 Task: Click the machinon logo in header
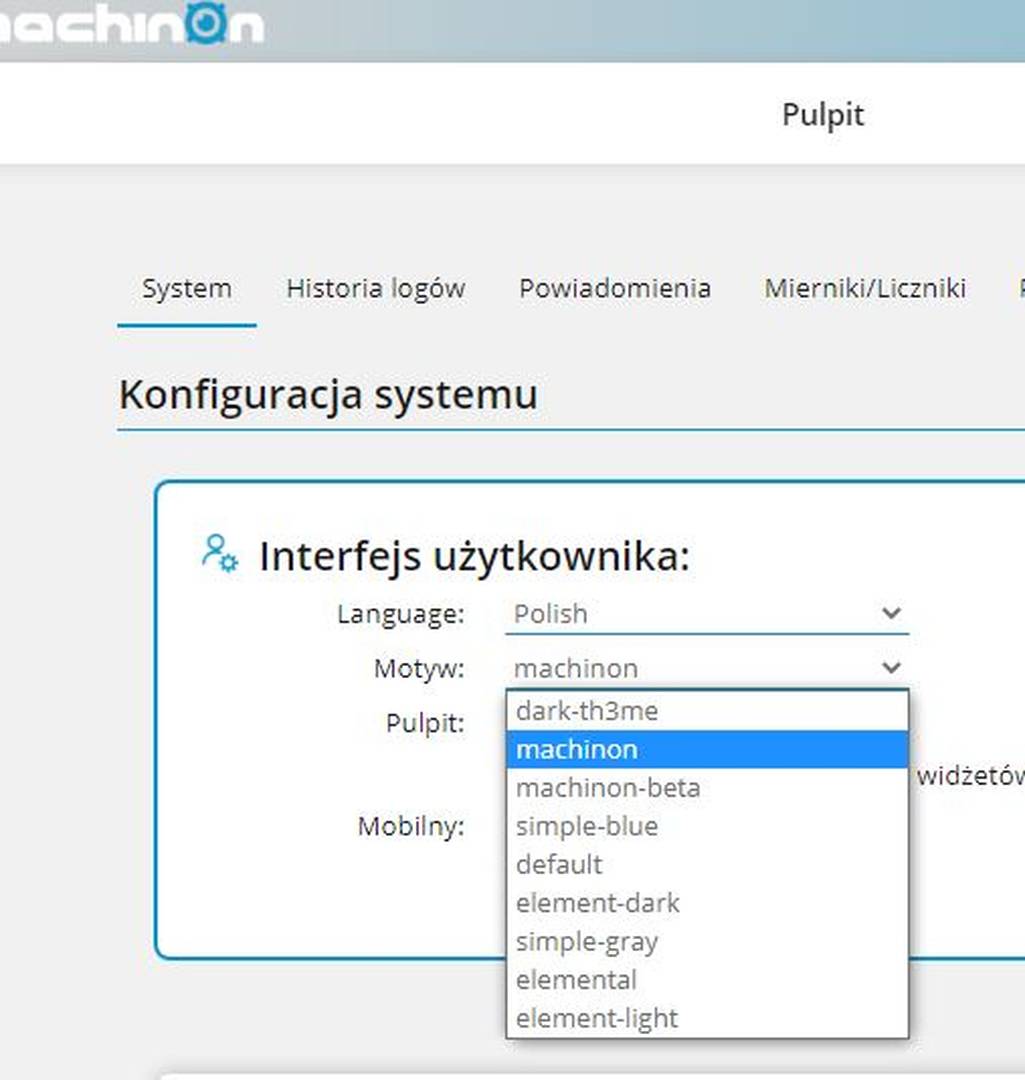pyautogui.click(x=131, y=25)
